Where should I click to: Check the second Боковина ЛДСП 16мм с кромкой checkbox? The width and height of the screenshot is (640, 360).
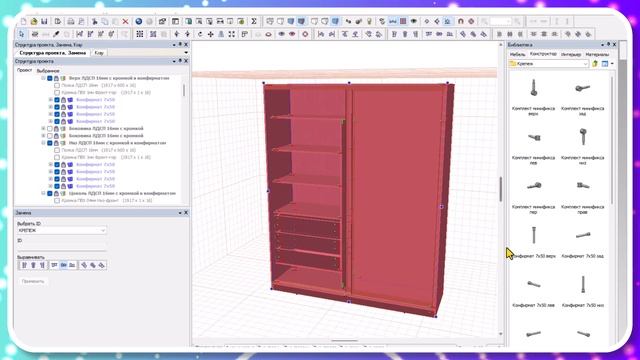[50, 136]
